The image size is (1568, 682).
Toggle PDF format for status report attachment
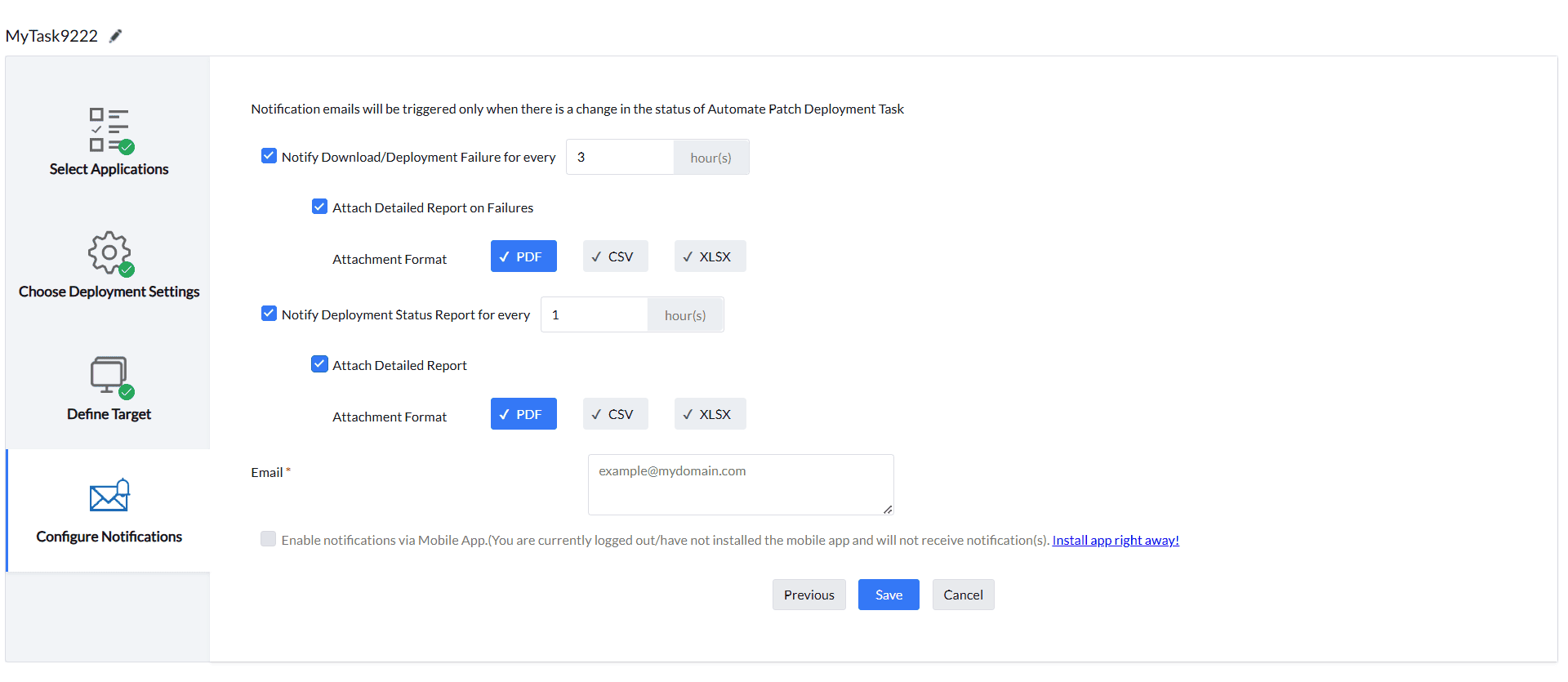pyautogui.click(x=523, y=414)
